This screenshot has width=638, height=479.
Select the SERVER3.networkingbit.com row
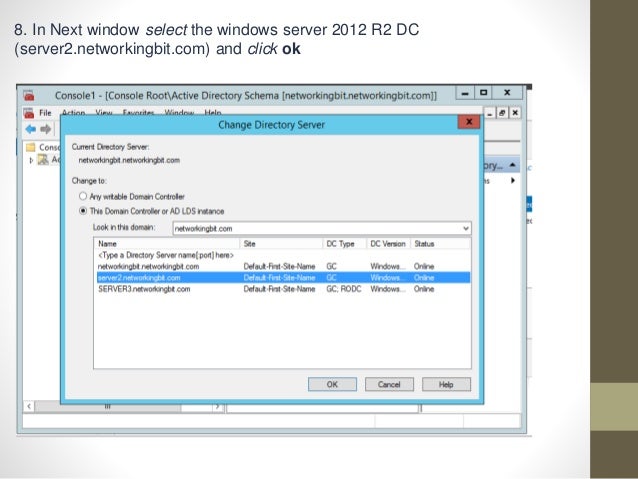coord(283,289)
